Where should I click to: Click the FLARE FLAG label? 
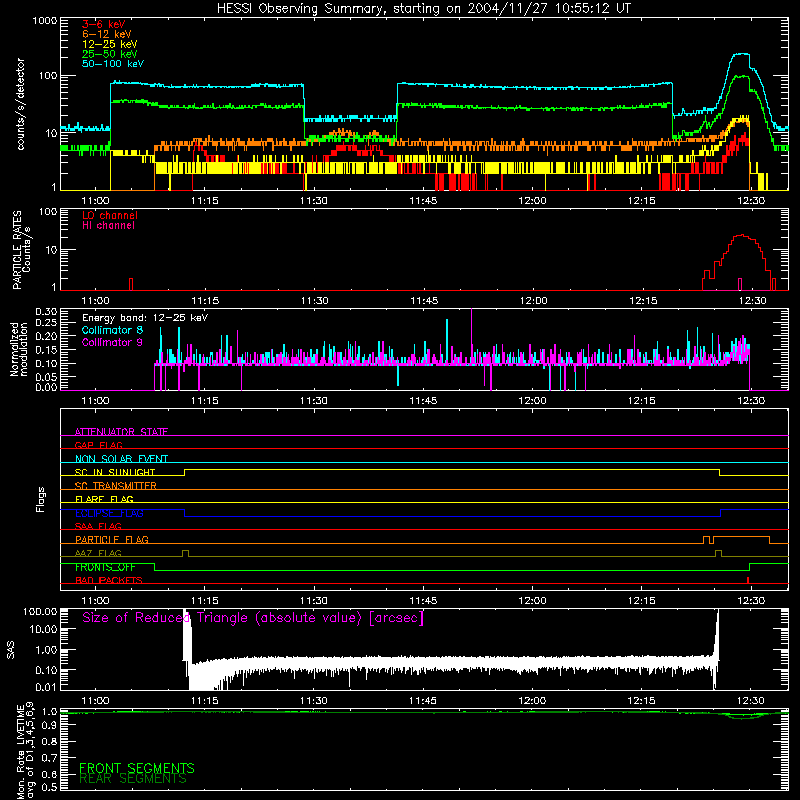104,499
